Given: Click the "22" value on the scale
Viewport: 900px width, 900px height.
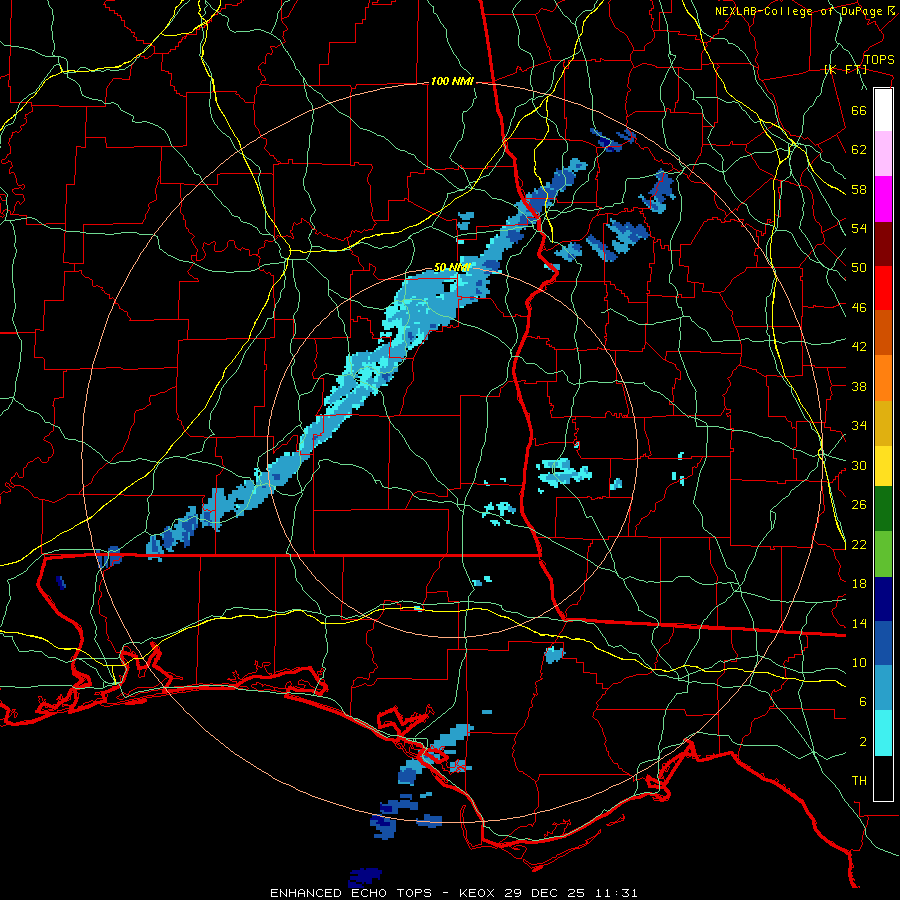Looking at the screenshot, I should click(859, 545).
